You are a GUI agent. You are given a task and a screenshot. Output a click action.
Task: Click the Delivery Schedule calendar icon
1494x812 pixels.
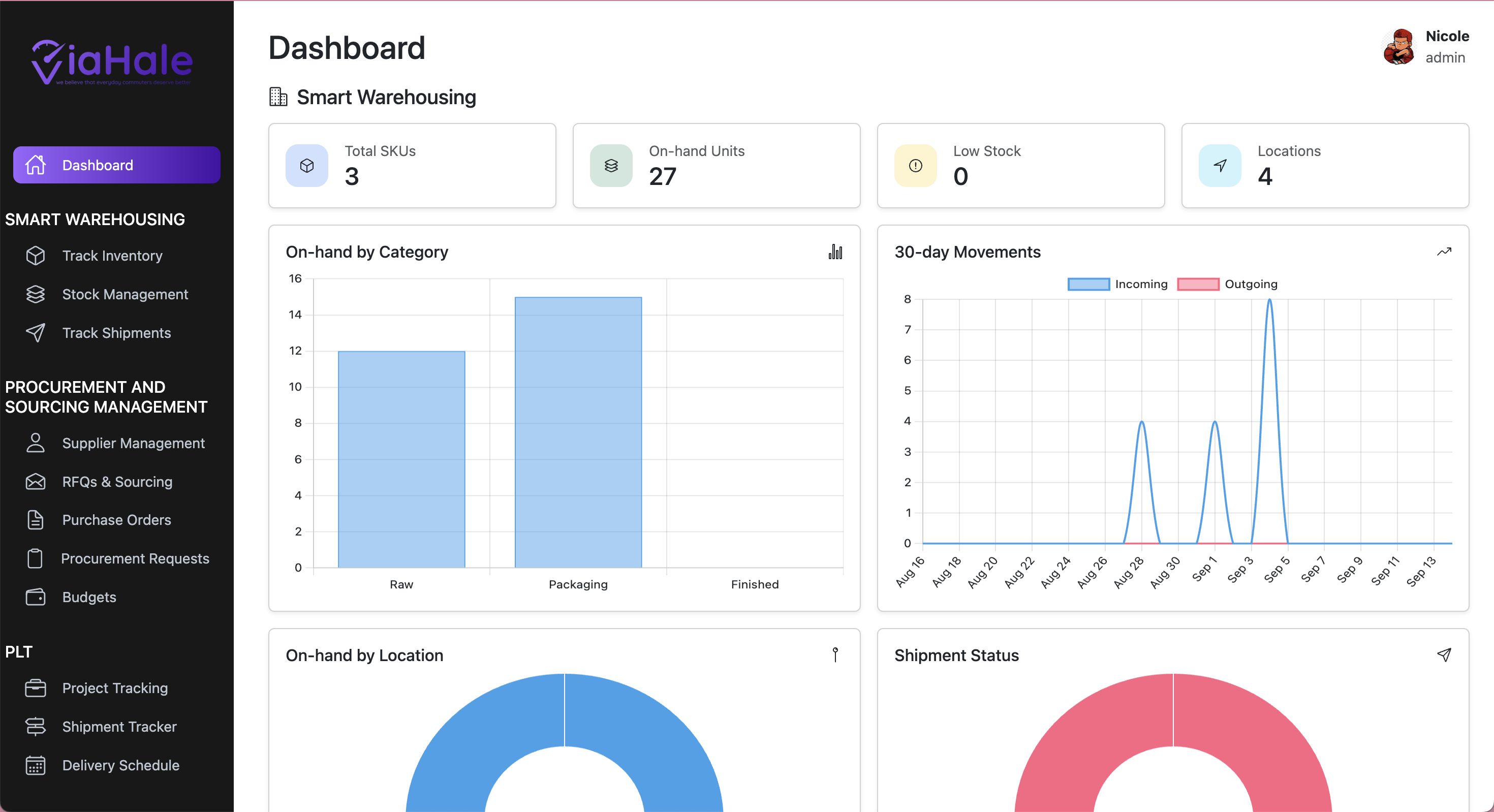coord(36,765)
